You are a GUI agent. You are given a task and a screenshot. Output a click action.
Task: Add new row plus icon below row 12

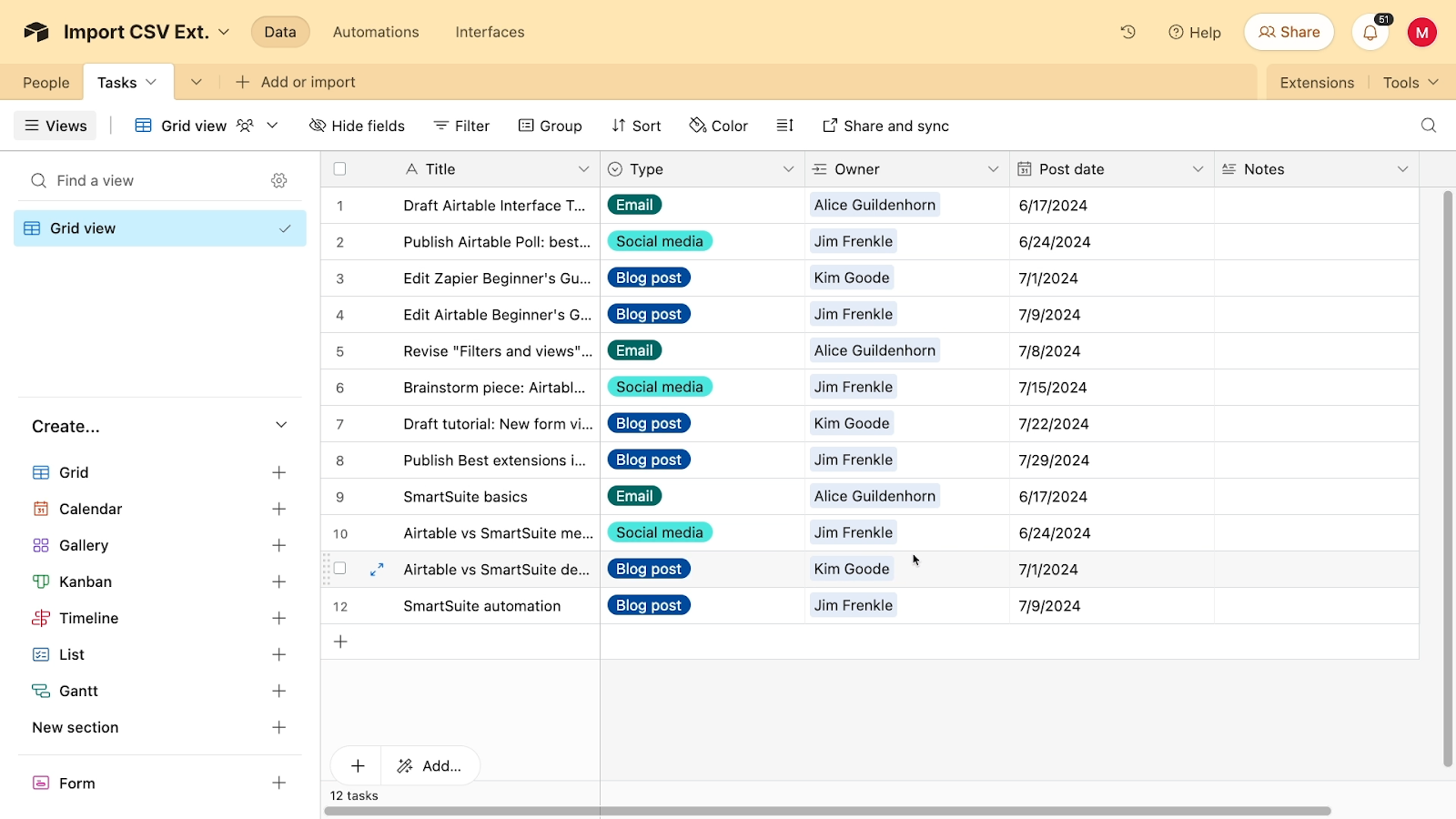click(x=340, y=642)
